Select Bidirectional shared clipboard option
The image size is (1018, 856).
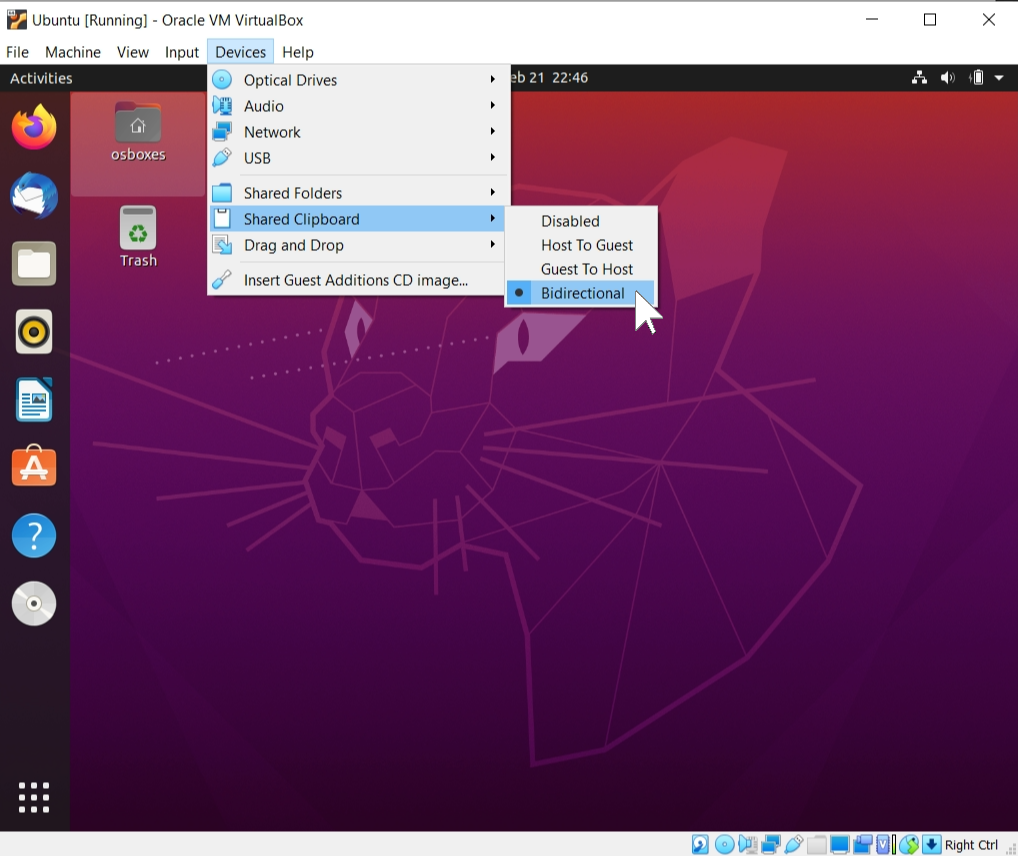[582, 293]
